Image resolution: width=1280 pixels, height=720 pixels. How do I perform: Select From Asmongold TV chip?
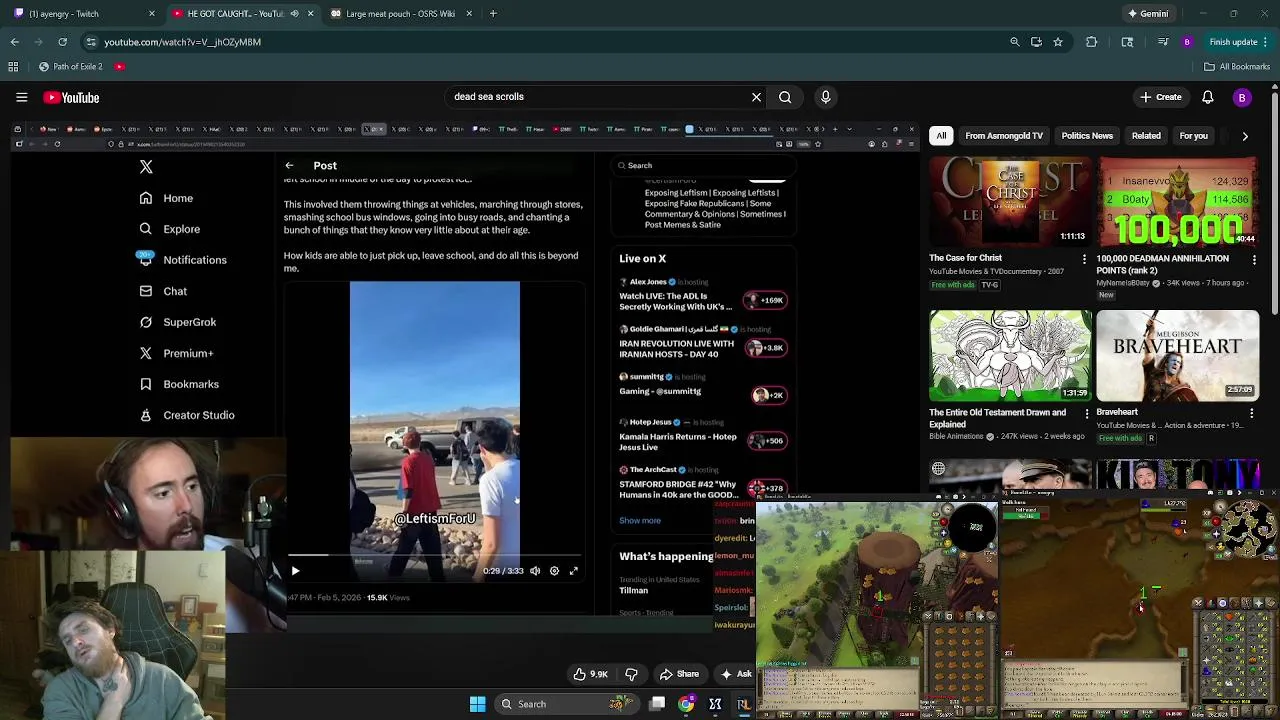[x=1004, y=136]
